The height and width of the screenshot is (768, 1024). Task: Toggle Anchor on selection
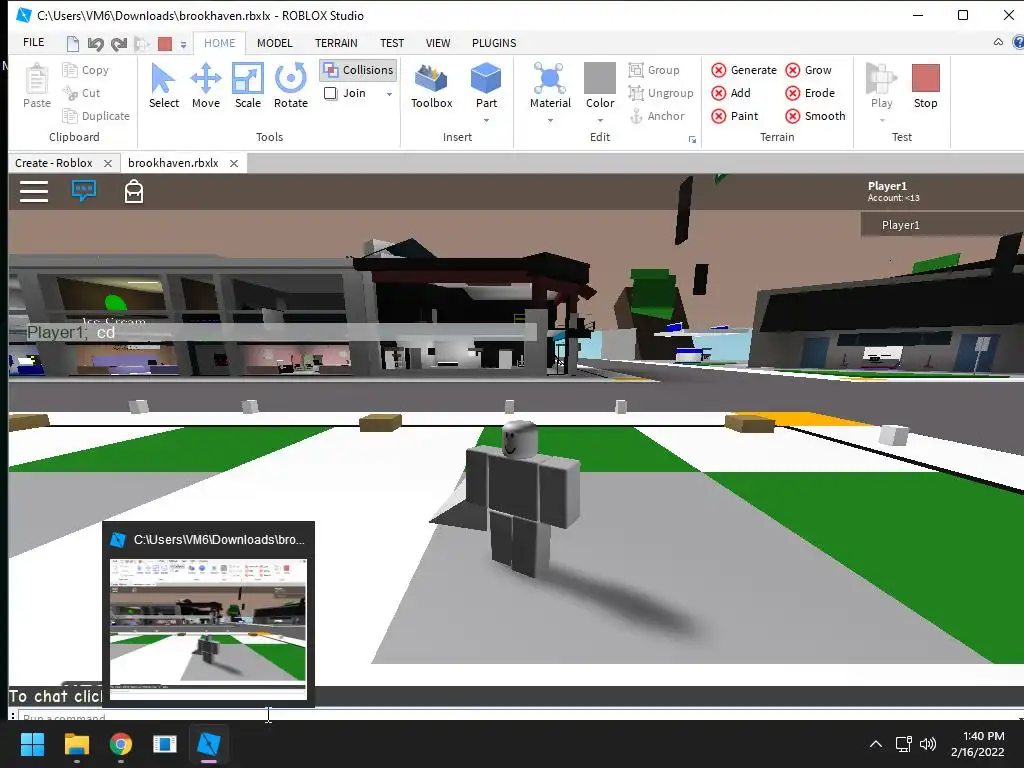pos(656,116)
